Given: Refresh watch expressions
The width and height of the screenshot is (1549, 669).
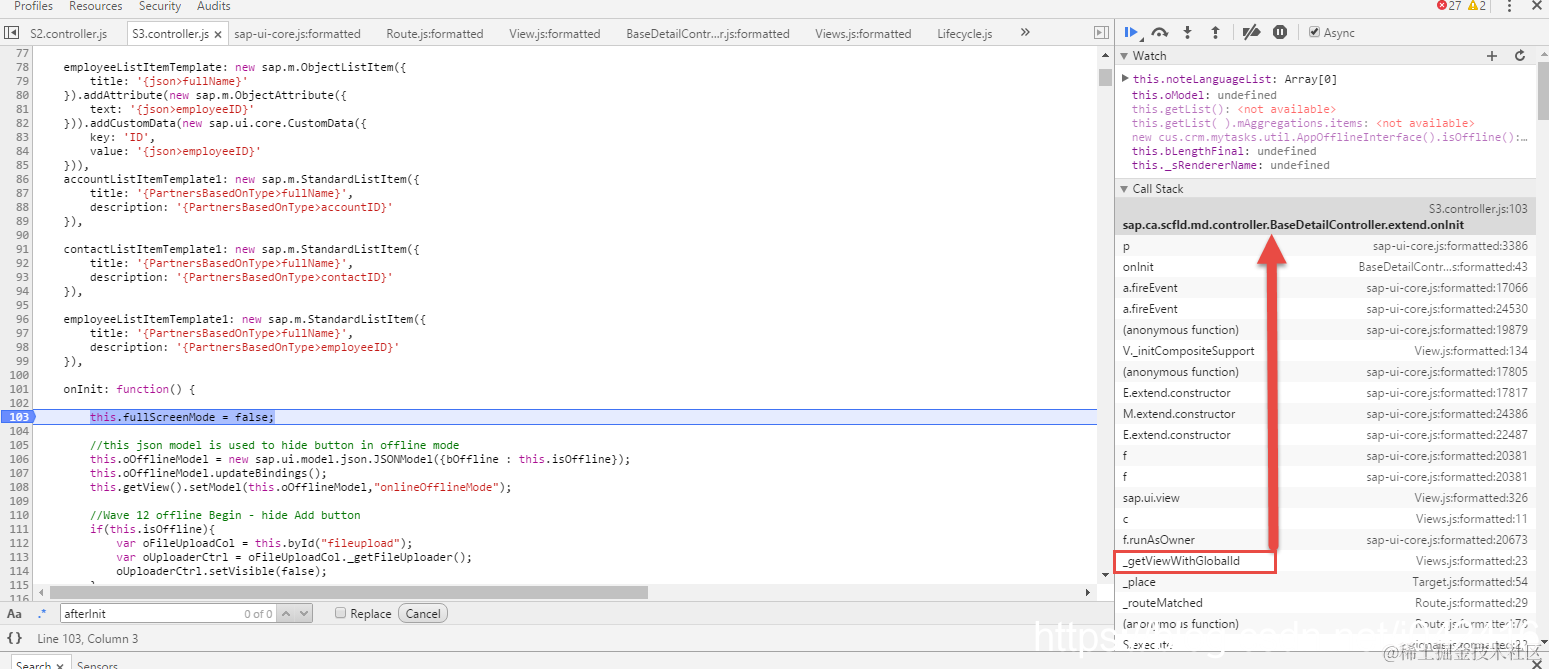Looking at the screenshot, I should pos(1520,56).
